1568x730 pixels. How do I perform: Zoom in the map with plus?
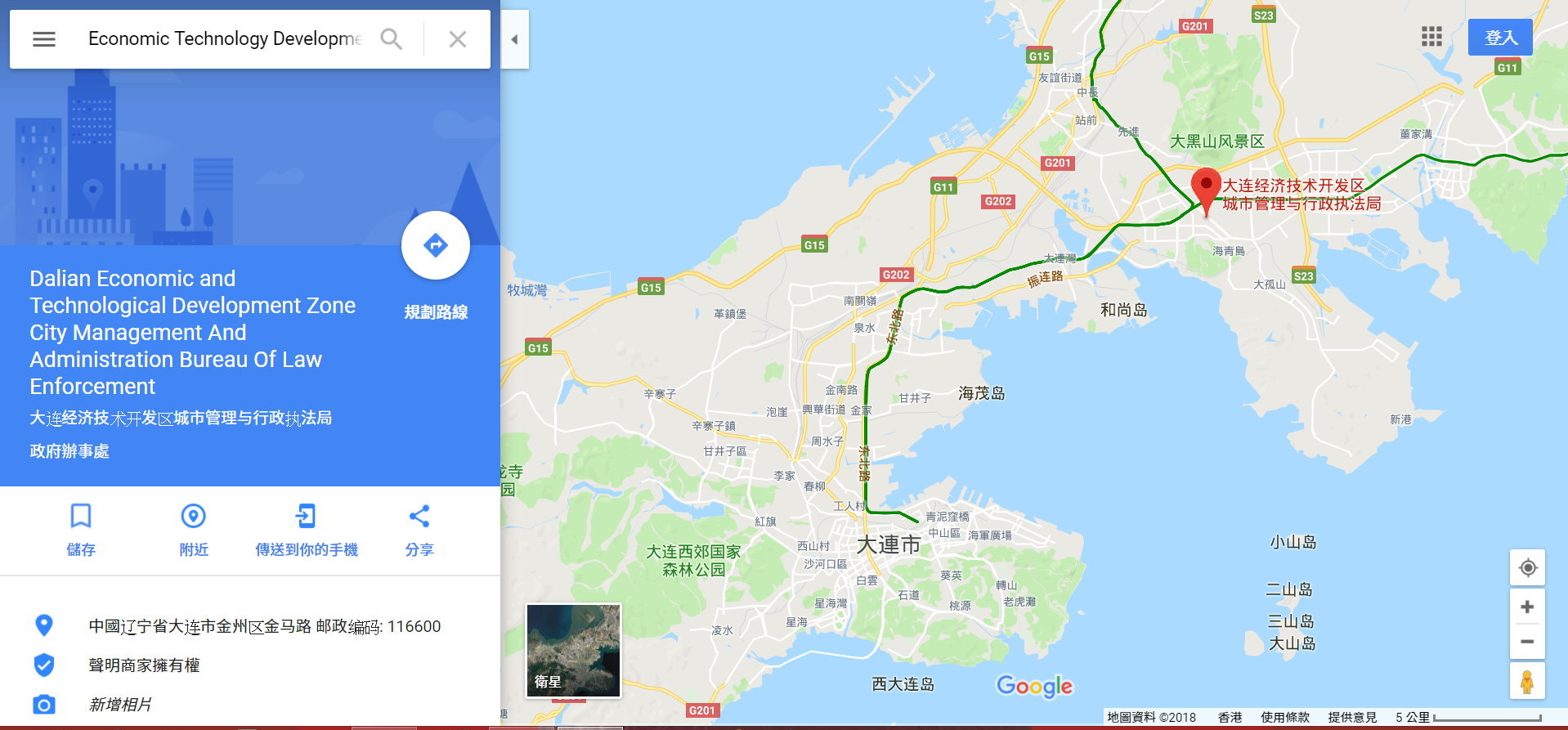(1527, 607)
